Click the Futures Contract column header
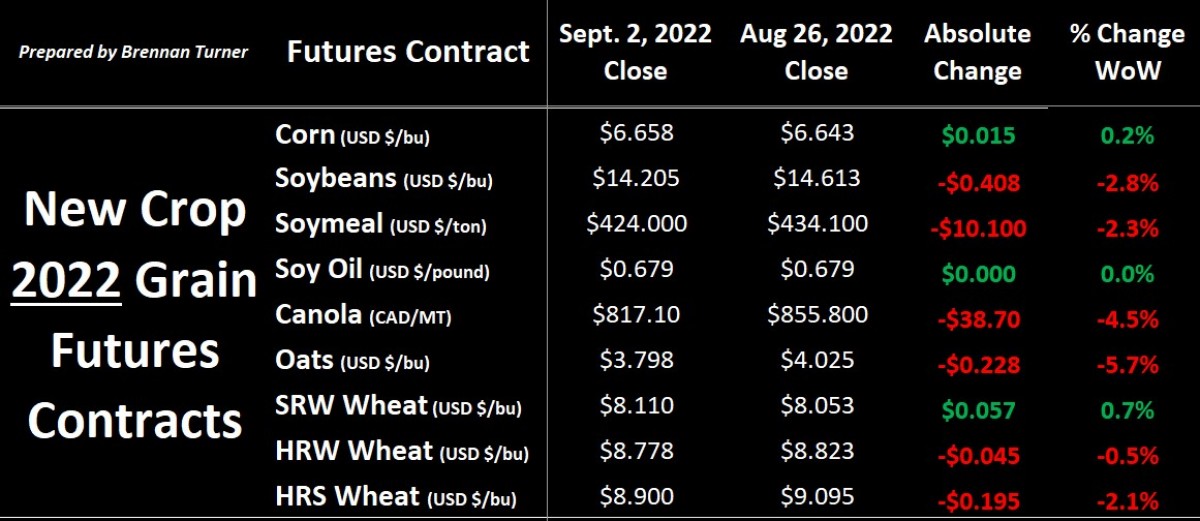The height and width of the screenshot is (521, 1200). tap(408, 51)
